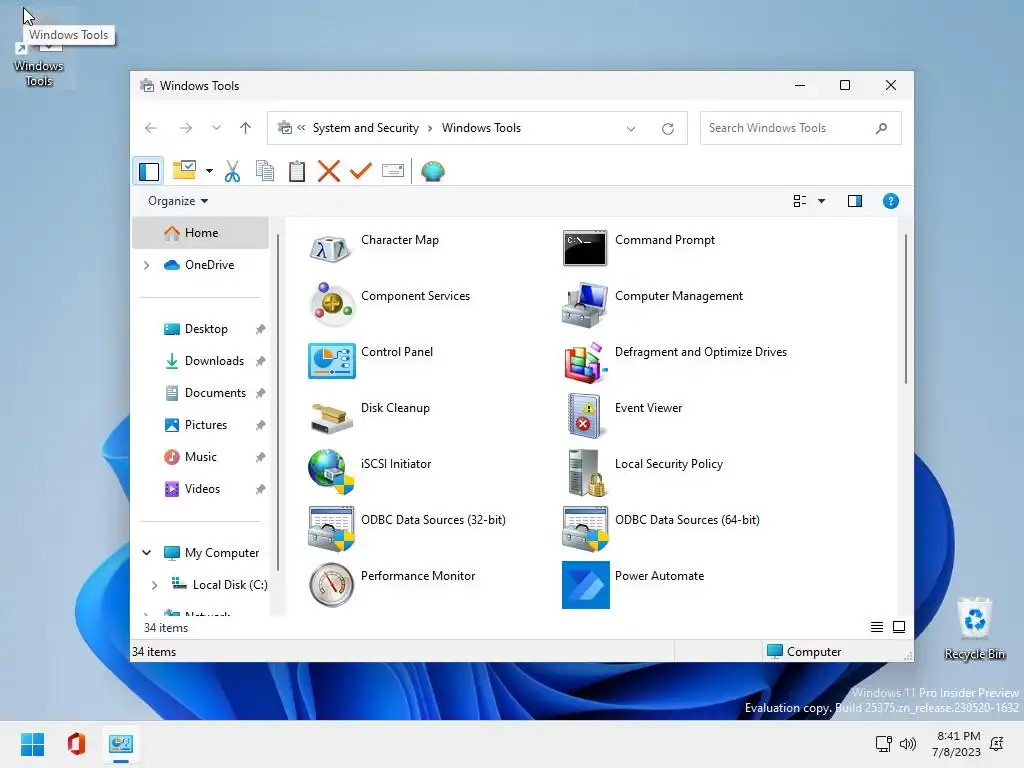Switch to details view in status bar
Image resolution: width=1024 pixels, height=768 pixels.
876,627
